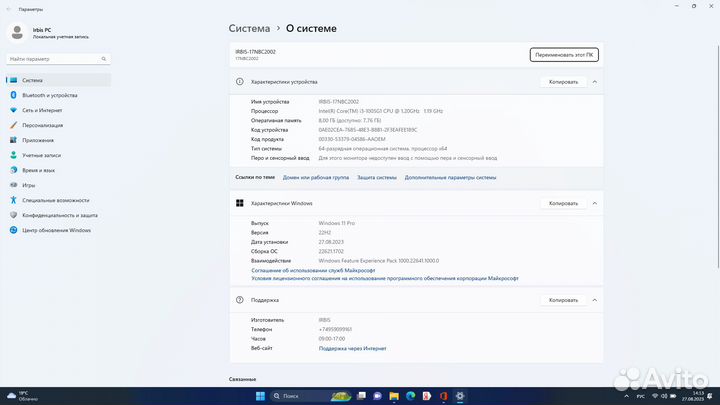Screen dimensions: 720x405
Task: Click the Связанные heading at the bottom
Action: coord(242,379)
